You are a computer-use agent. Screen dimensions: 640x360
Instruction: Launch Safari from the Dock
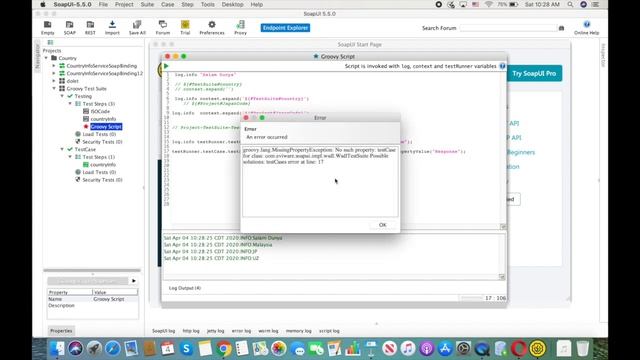(113, 349)
